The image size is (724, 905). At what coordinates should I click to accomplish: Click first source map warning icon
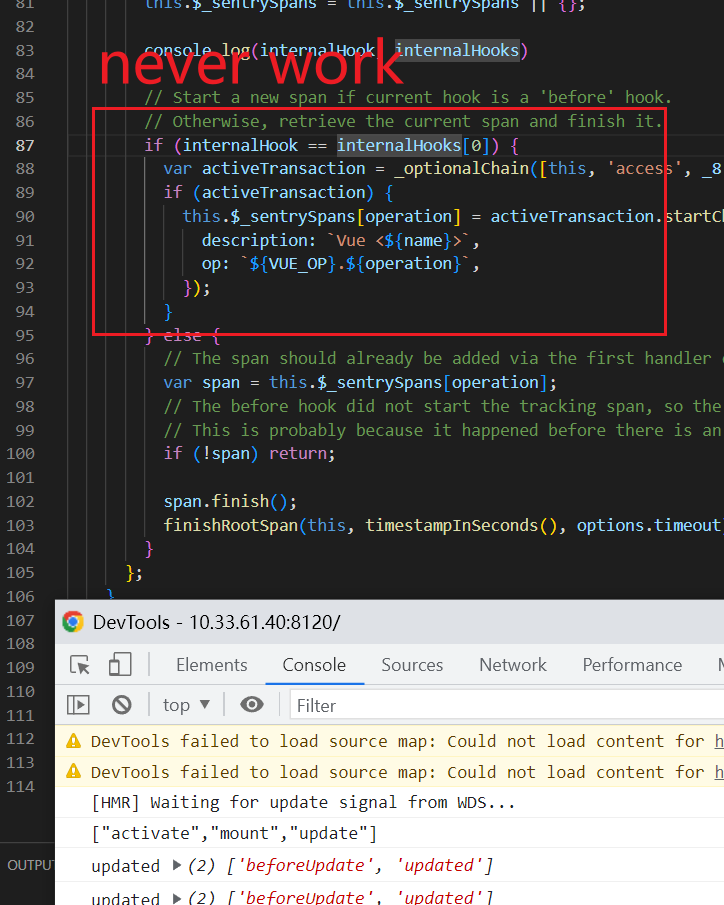point(73,741)
